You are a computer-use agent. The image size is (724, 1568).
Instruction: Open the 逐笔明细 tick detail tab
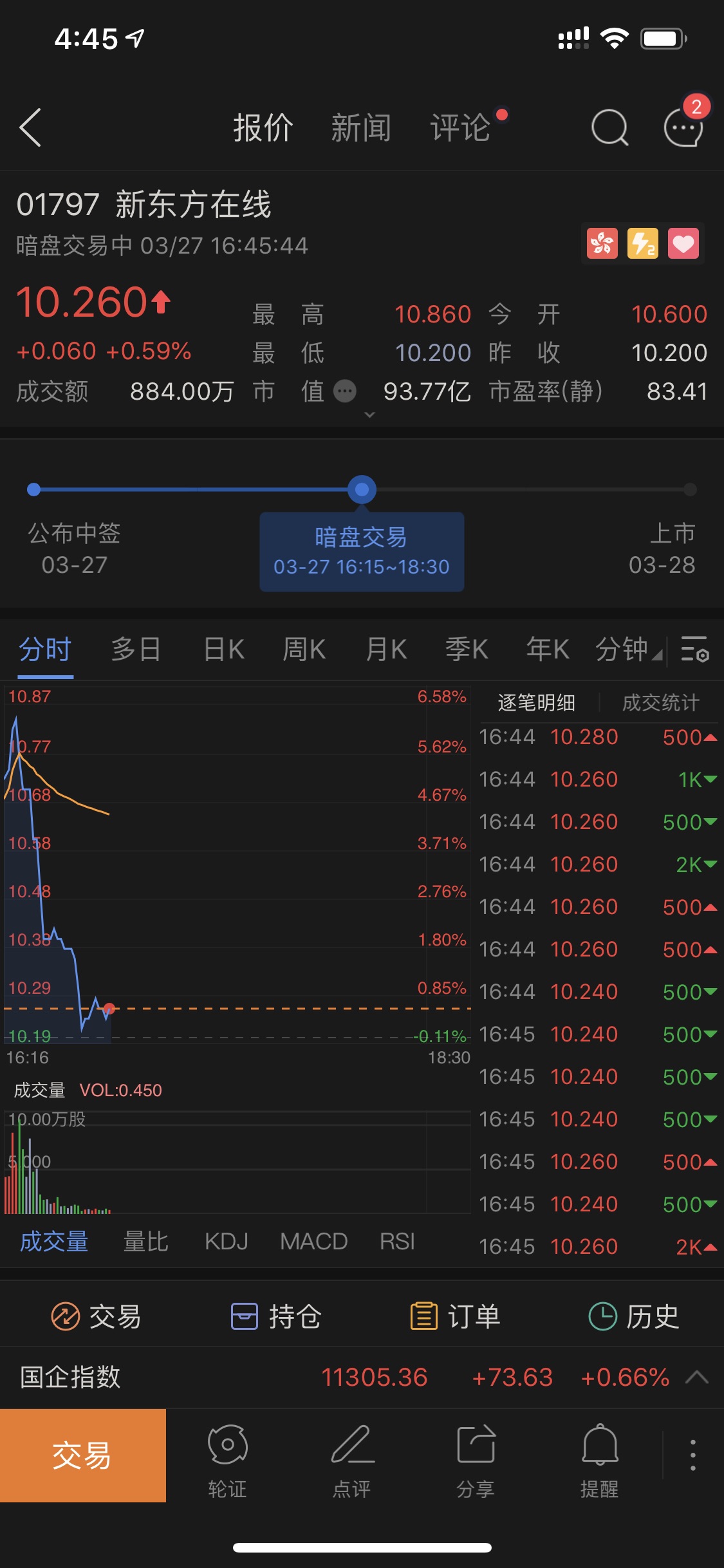(536, 702)
